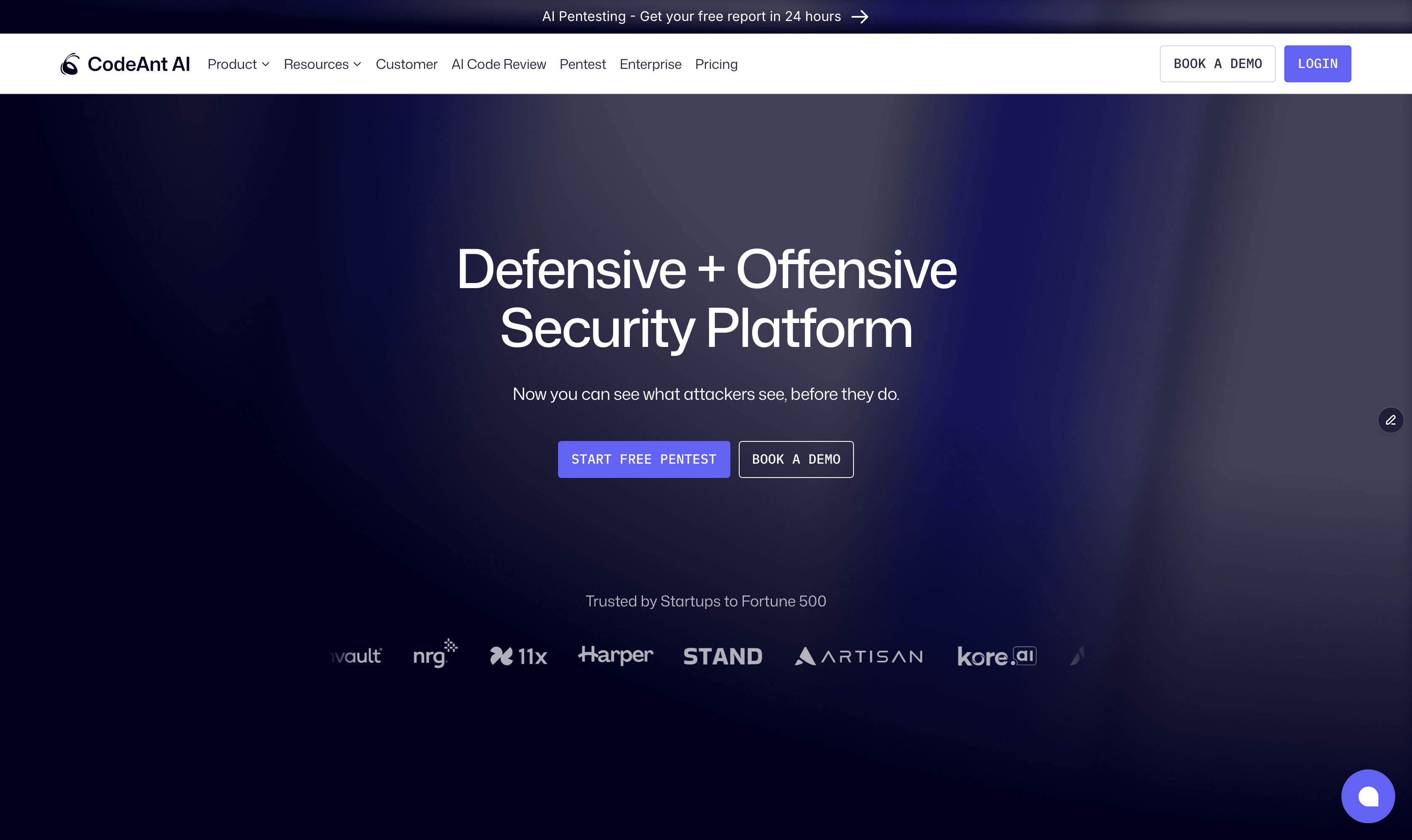This screenshot has width=1412, height=840.
Task: Click the Artisan logo
Action: pyautogui.click(x=859, y=656)
